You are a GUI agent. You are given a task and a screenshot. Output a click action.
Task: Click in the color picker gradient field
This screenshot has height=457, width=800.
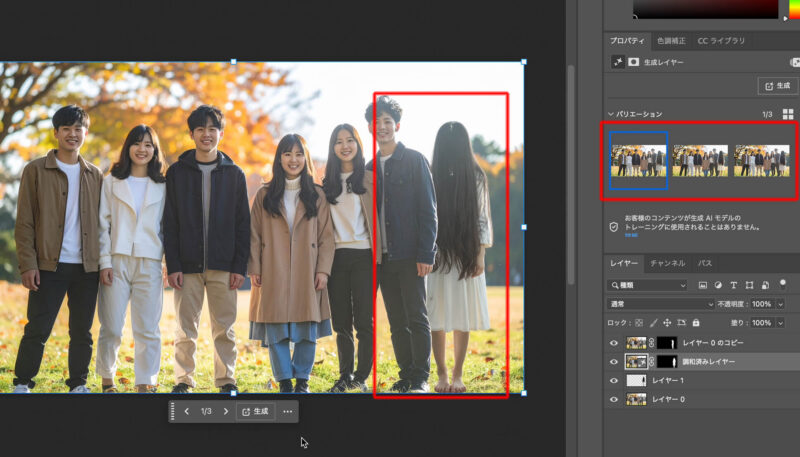(706, 9)
